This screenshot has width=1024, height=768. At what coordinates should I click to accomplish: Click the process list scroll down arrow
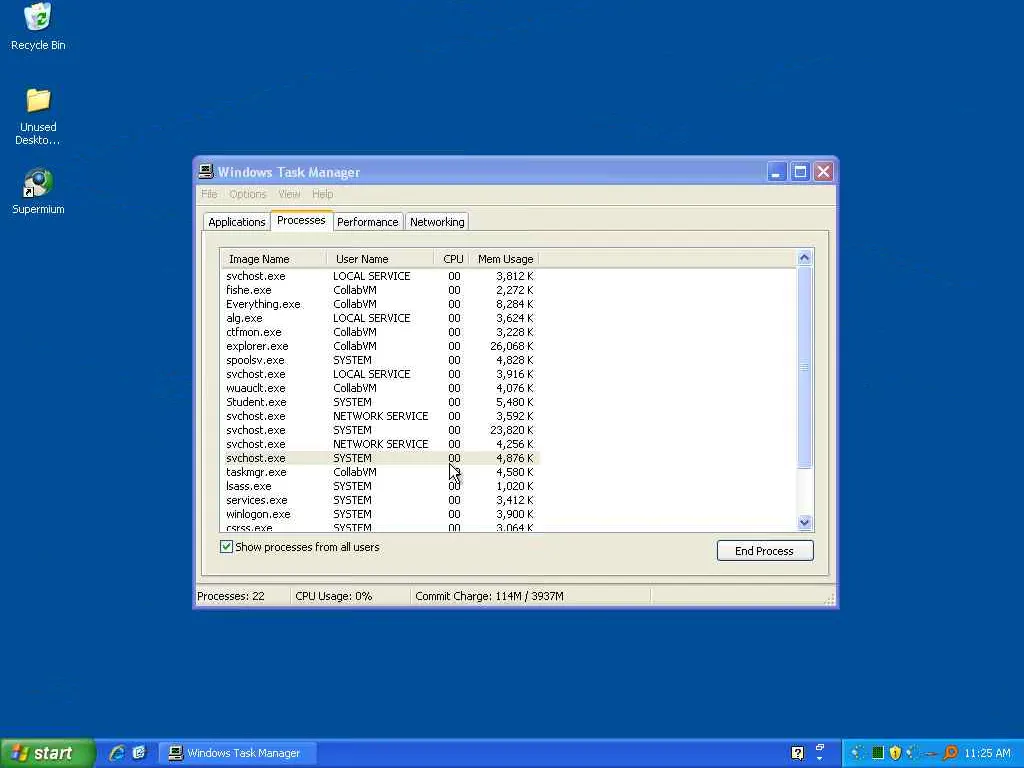click(x=805, y=522)
